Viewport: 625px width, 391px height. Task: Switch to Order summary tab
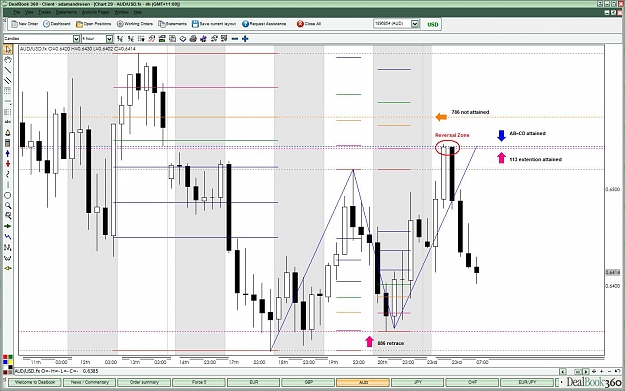point(144,382)
